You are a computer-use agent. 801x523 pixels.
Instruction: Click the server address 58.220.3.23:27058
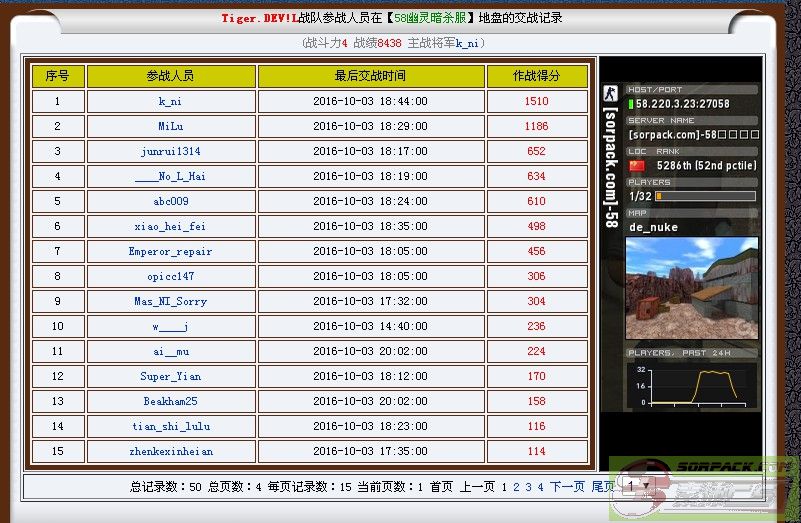(683, 104)
